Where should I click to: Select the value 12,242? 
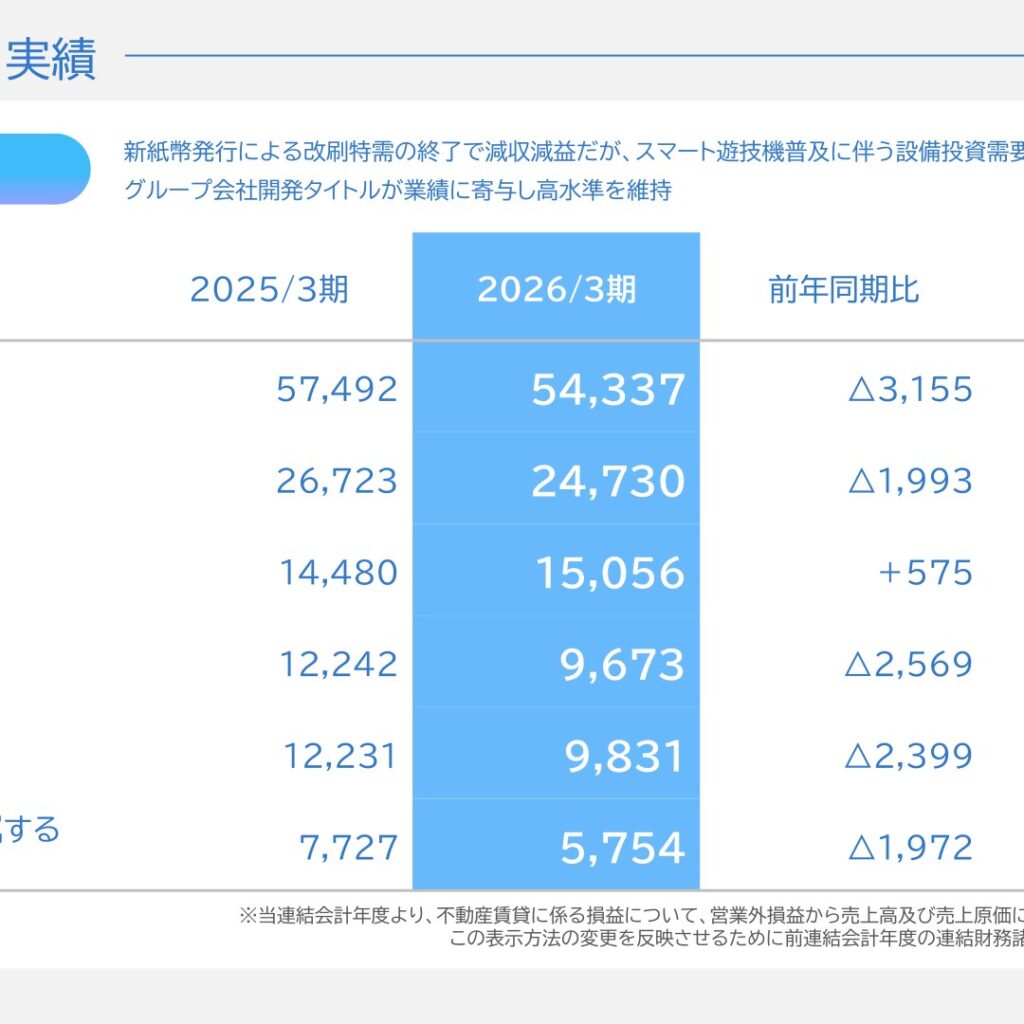(x=338, y=665)
